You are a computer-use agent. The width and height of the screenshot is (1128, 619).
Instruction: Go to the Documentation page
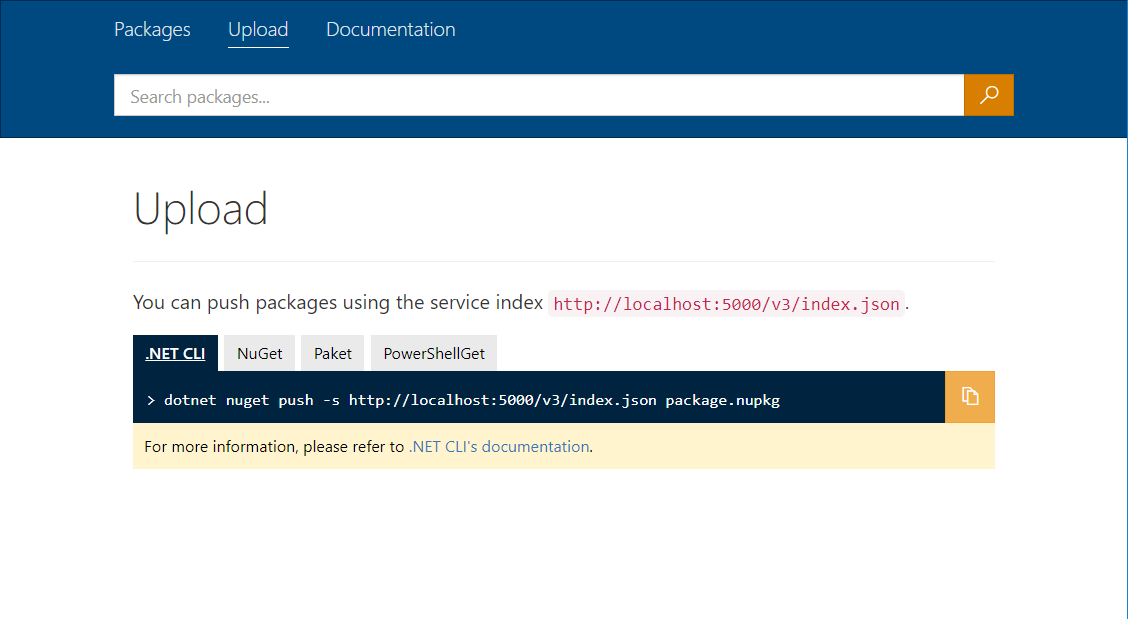(391, 30)
